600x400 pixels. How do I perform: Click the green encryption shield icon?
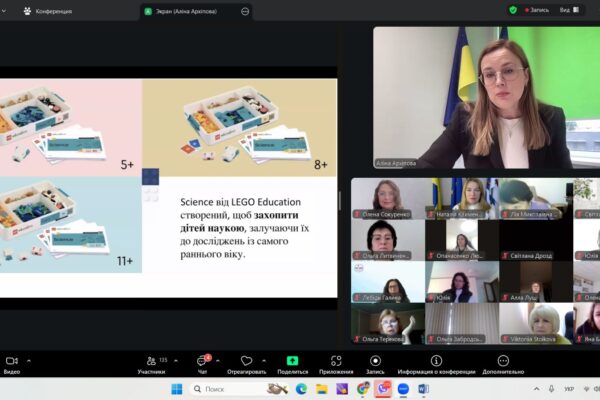tap(513, 10)
